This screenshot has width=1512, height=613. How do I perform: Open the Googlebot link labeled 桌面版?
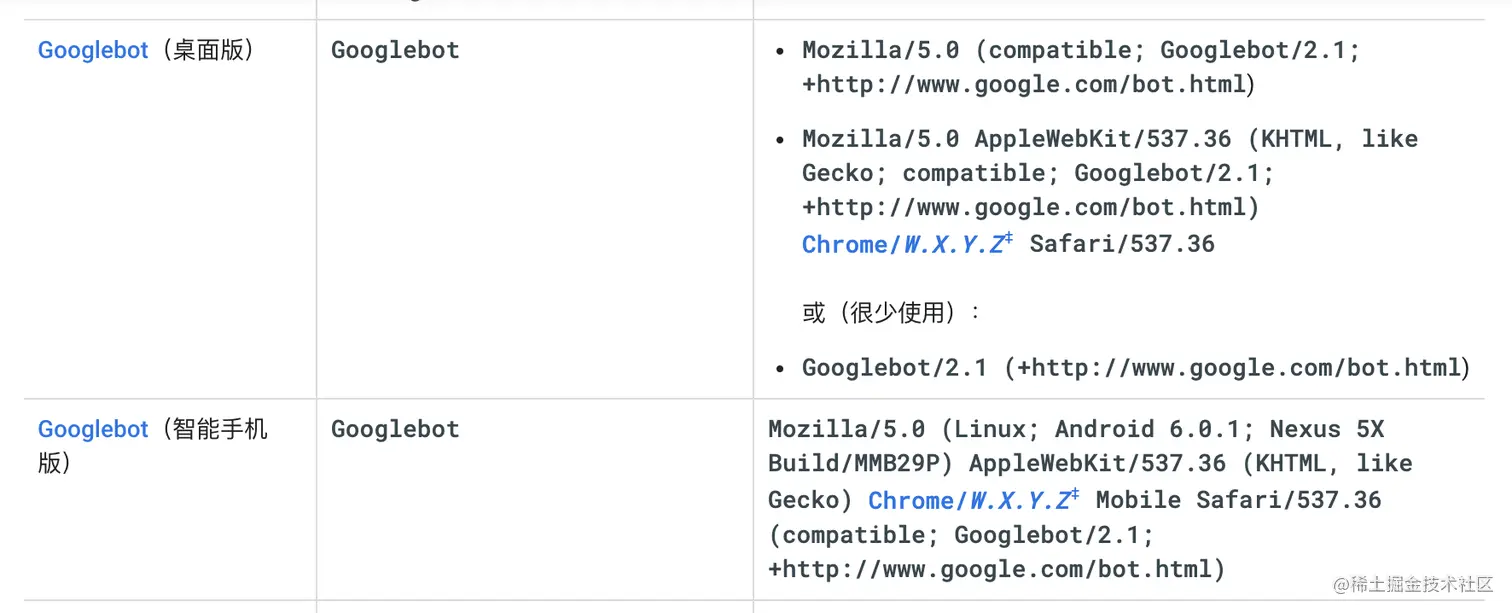pyautogui.click(x=93, y=50)
